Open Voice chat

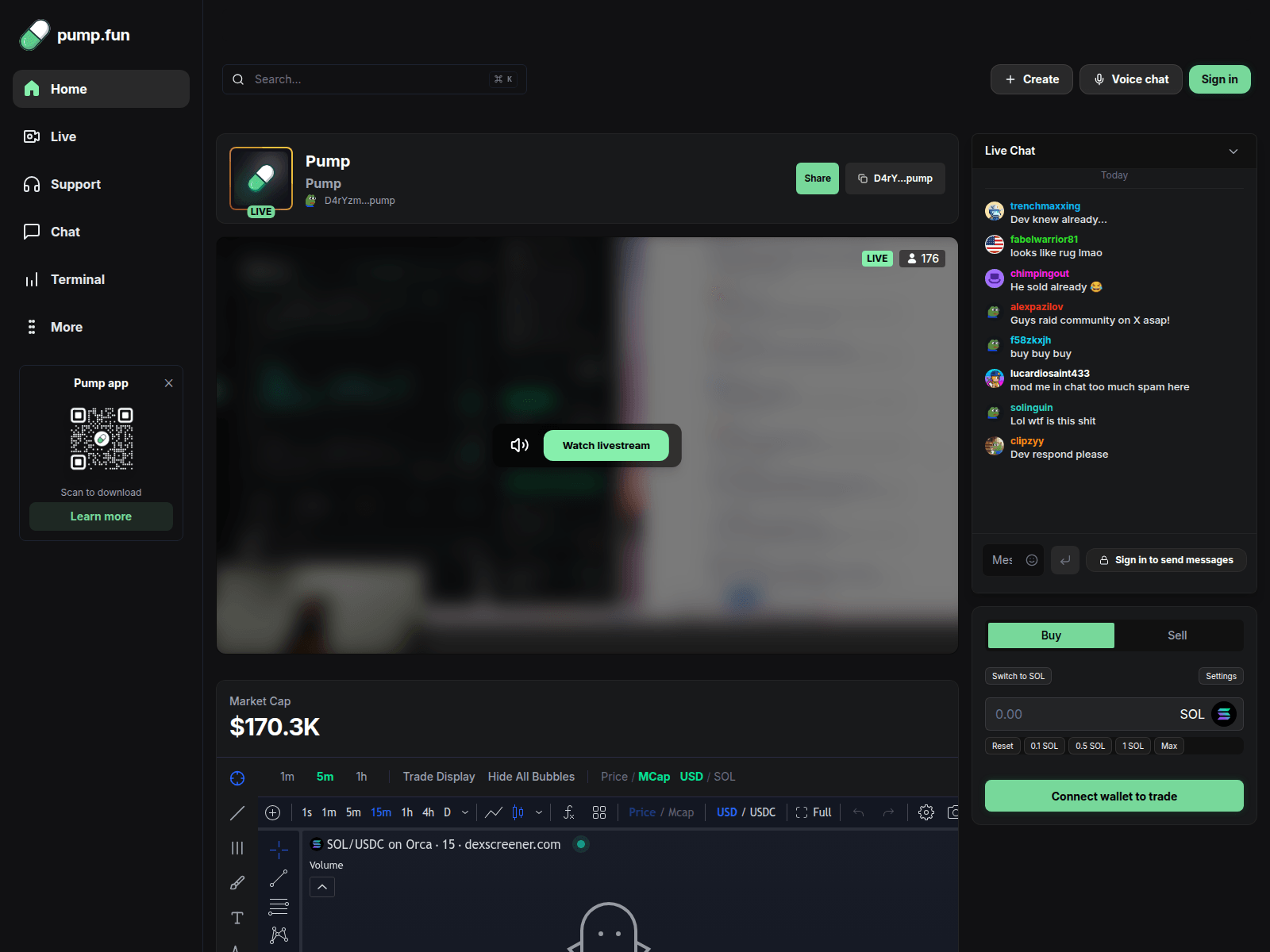coord(1130,79)
